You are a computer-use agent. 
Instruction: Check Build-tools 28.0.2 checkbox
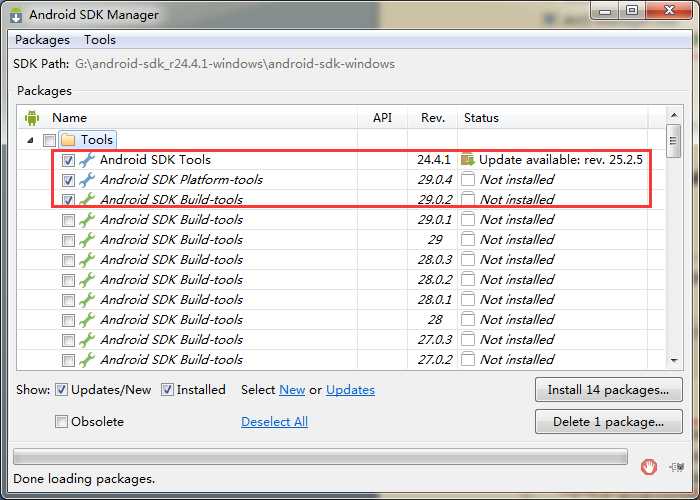click(68, 280)
